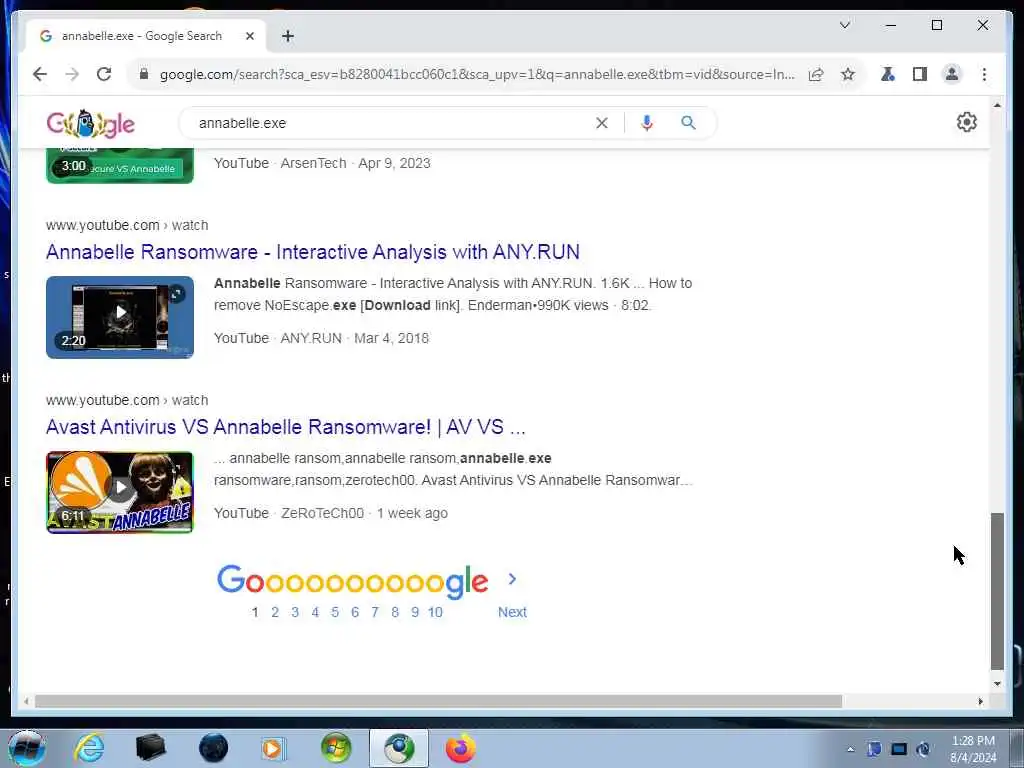
Task: Click horizontal scrollbar left arrow
Action: click(26, 701)
